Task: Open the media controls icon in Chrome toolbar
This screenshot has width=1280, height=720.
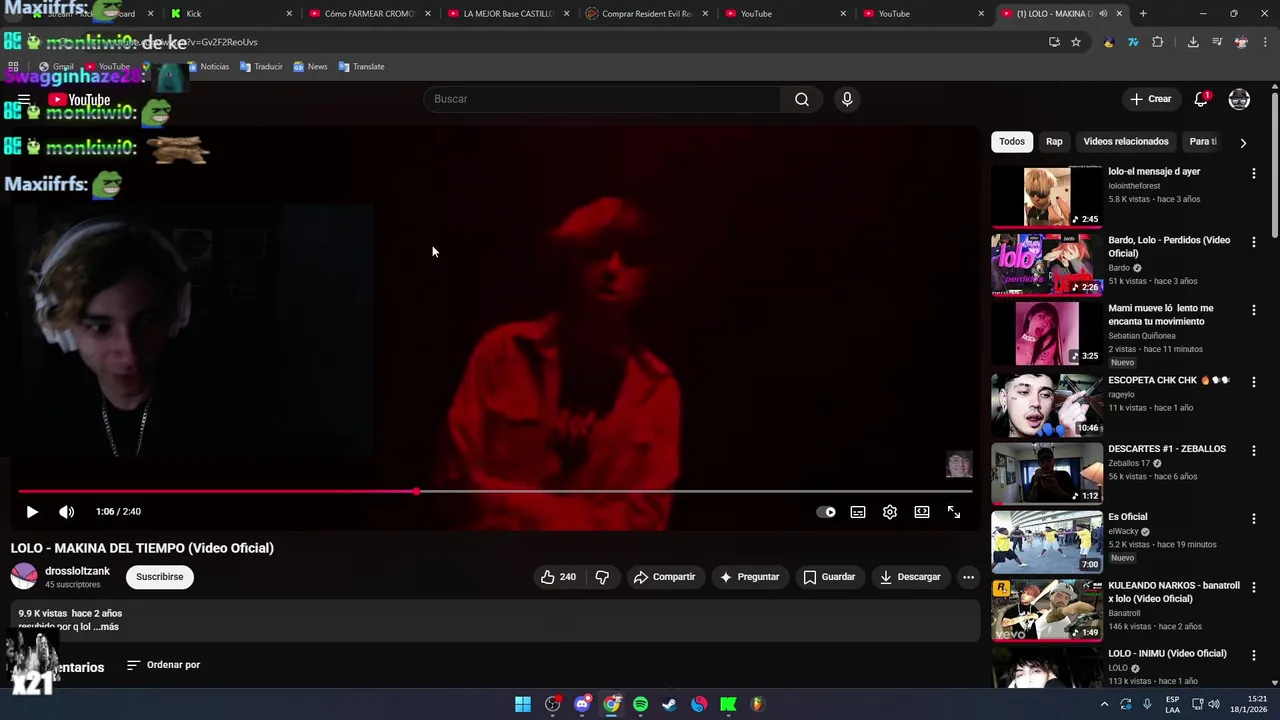Action: tap(1217, 42)
